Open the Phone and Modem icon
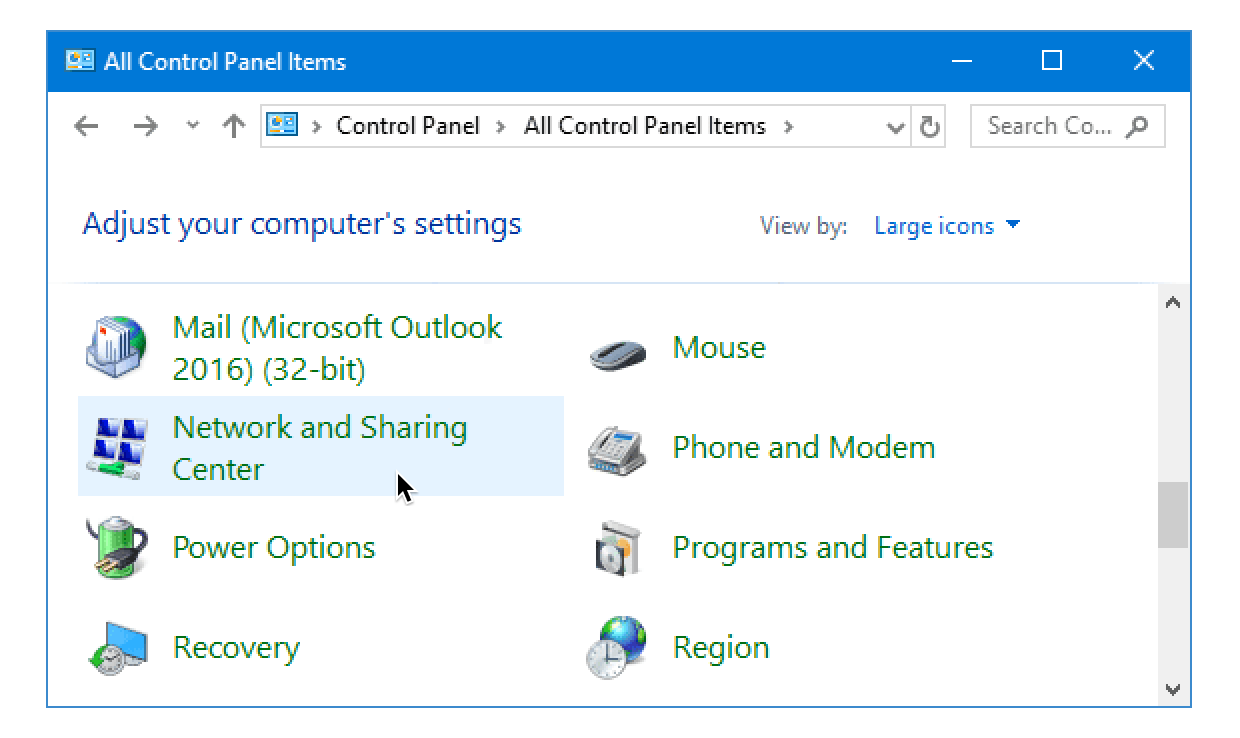The image size is (1240, 738). (617, 447)
